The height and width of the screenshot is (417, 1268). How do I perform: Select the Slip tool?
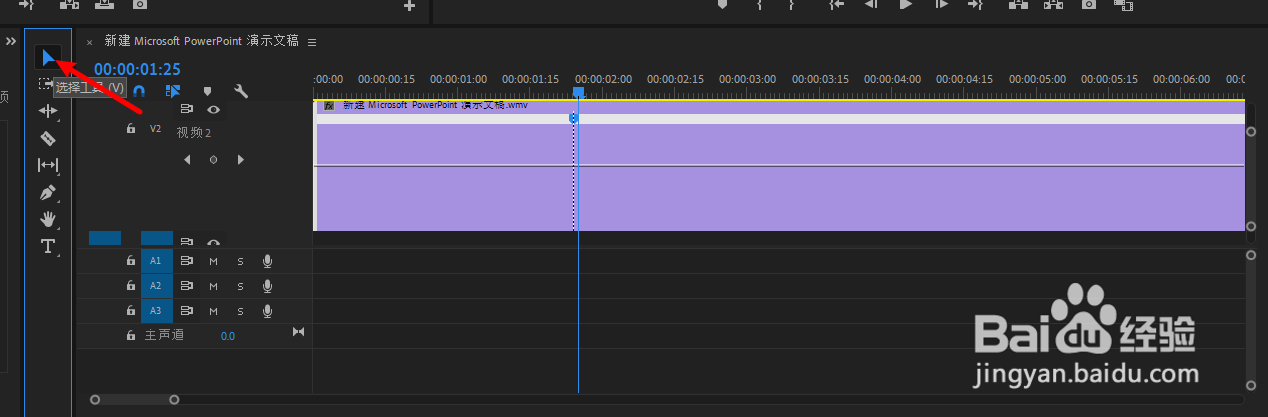point(48,165)
